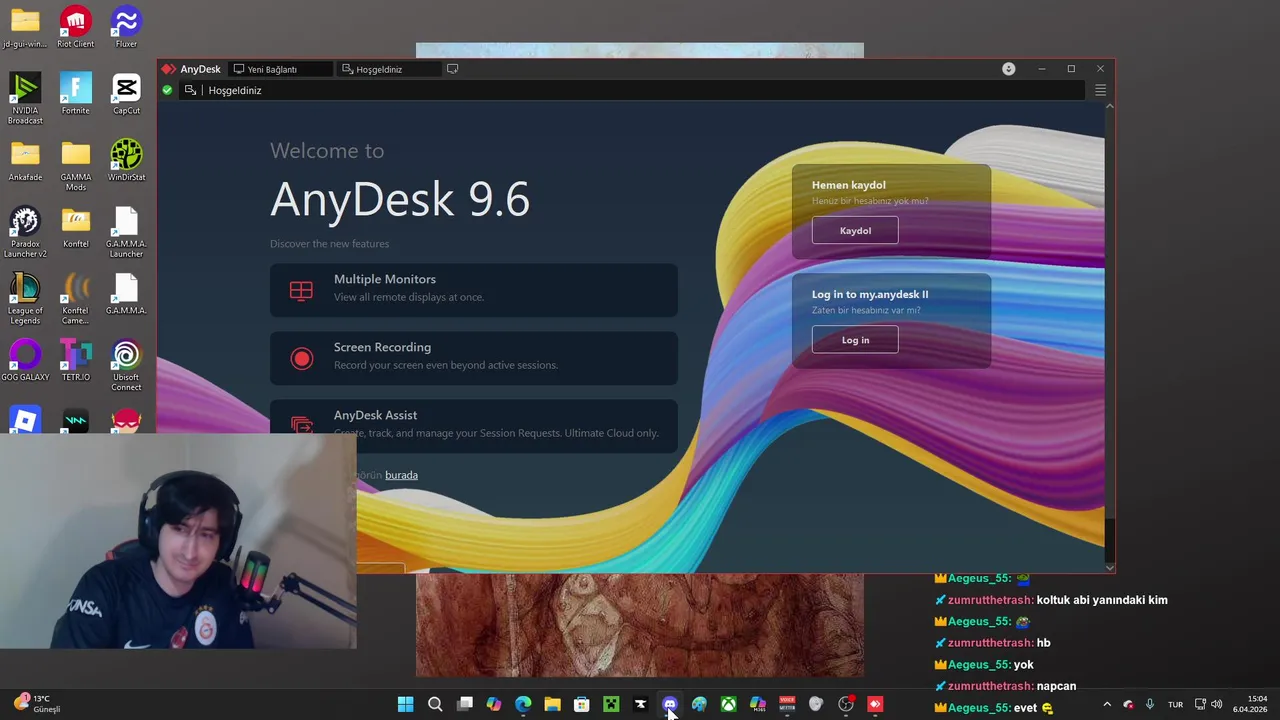1280x720 pixels.
Task: Open Ubisoft Connect desktop shortcut
Action: tap(126, 365)
